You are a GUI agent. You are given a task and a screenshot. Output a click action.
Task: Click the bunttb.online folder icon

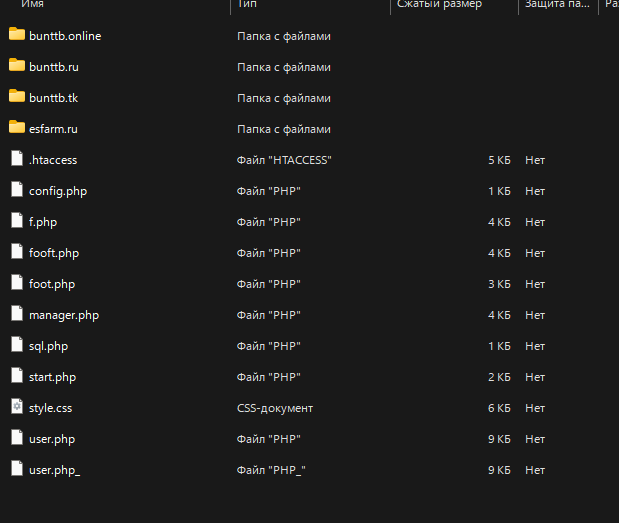pyautogui.click(x=16, y=35)
